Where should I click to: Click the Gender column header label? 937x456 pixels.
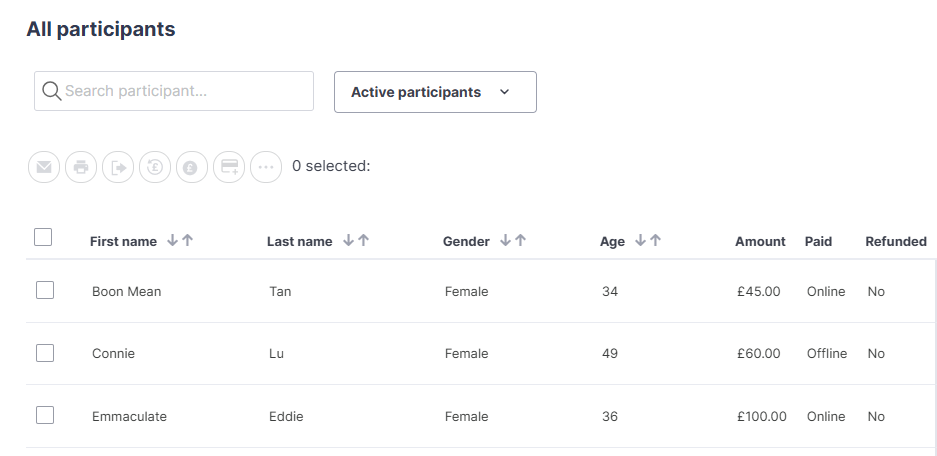[466, 242]
